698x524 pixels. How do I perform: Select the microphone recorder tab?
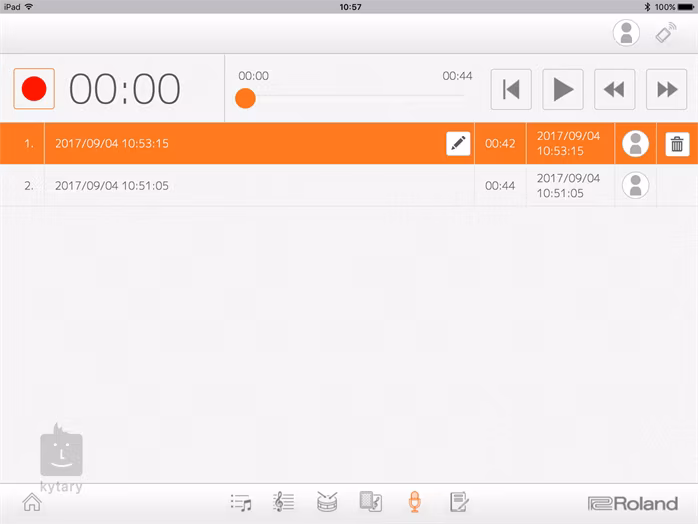(x=414, y=503)
